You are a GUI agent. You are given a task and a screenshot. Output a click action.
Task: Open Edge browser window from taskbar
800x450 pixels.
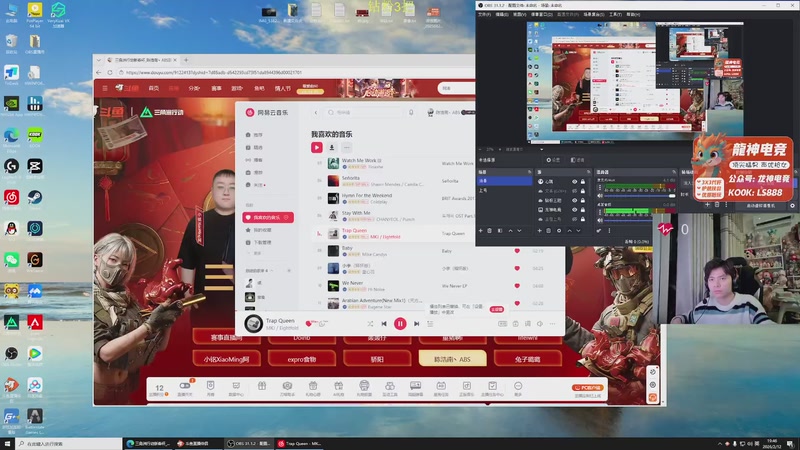click(x=147, y=443)
